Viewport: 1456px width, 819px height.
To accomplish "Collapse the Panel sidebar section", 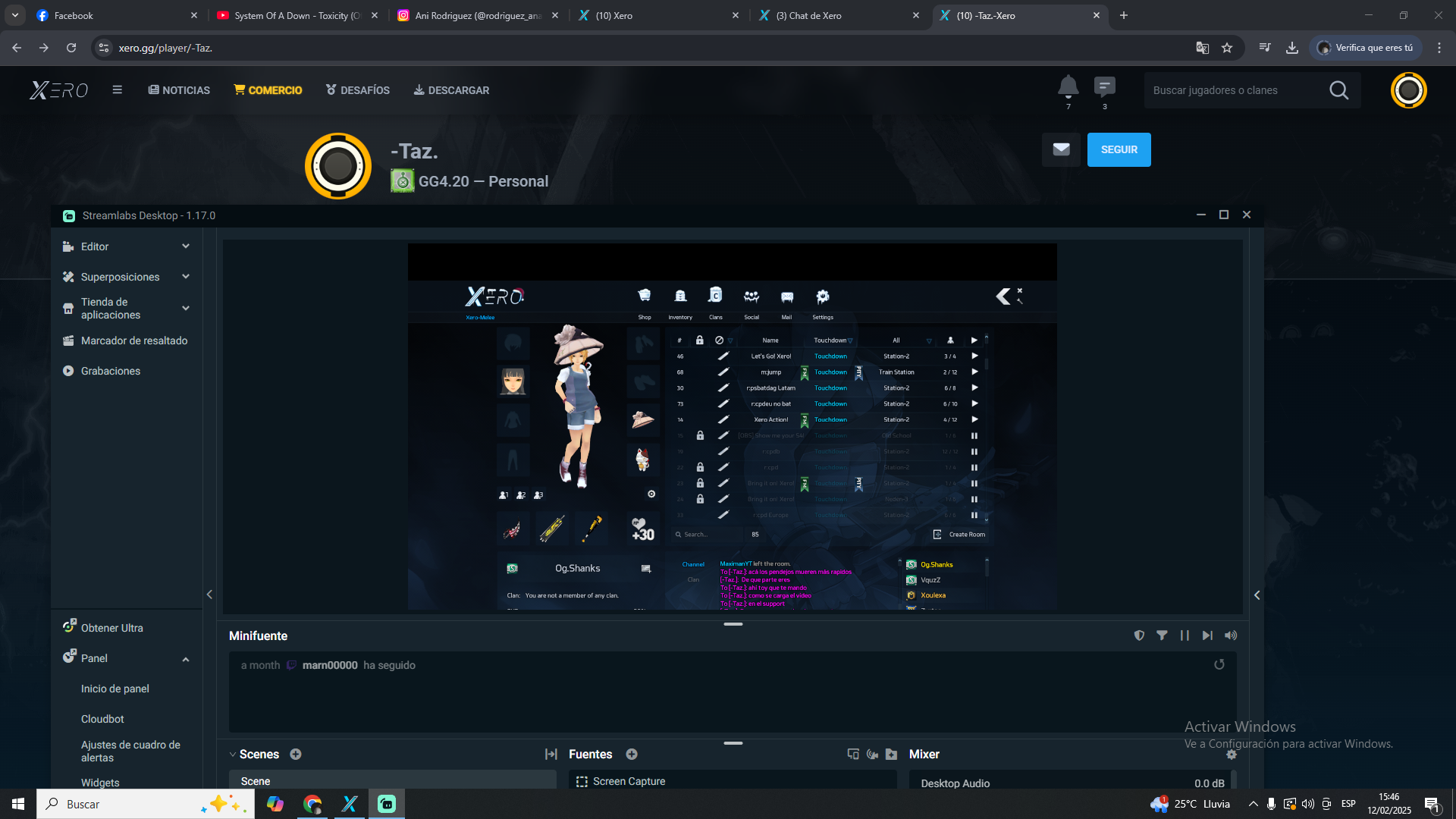I will pos(186,659).
